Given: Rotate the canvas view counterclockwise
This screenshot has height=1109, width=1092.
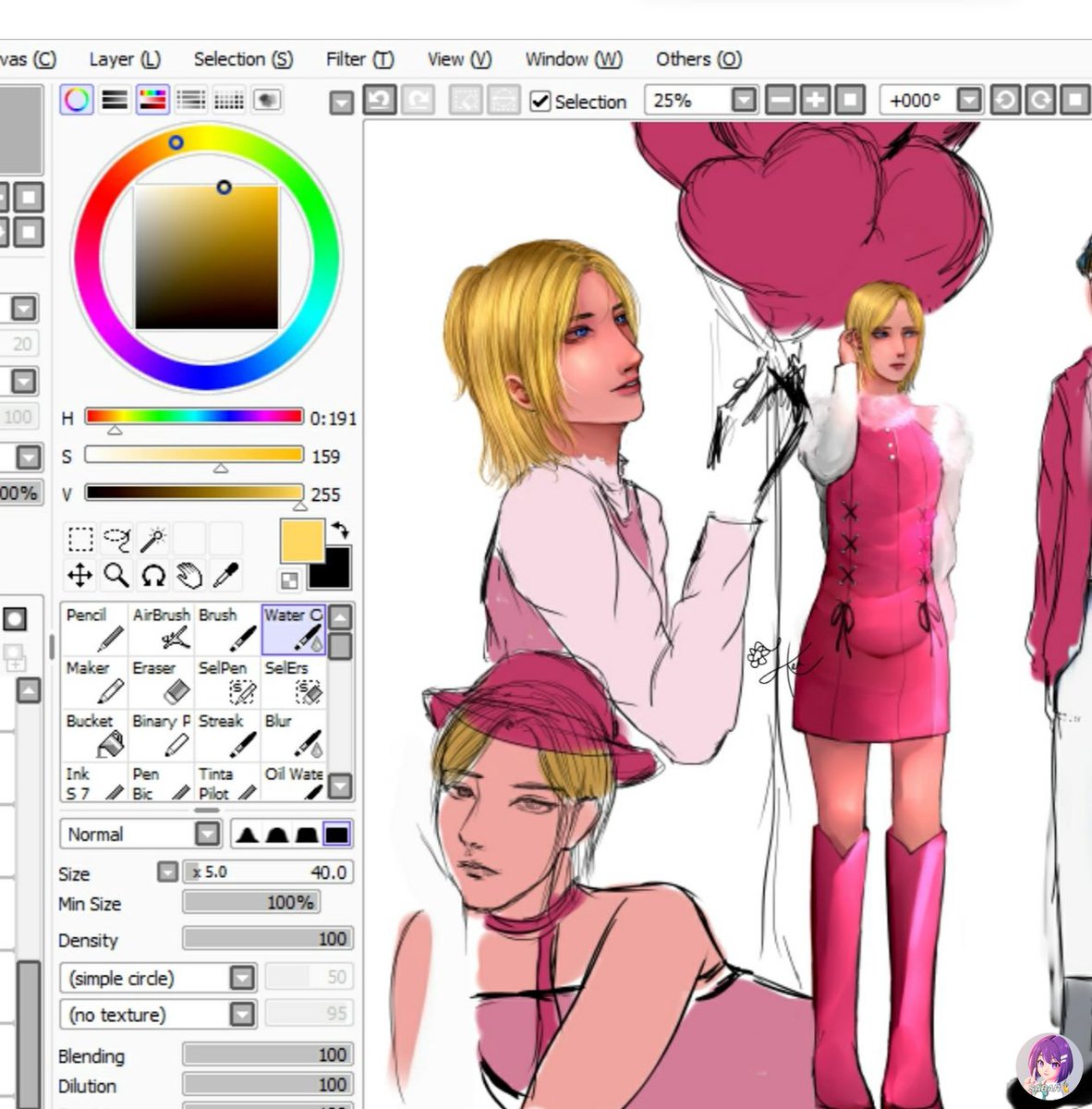Looking at the screenshot, I should click(x=1004, y=100).
